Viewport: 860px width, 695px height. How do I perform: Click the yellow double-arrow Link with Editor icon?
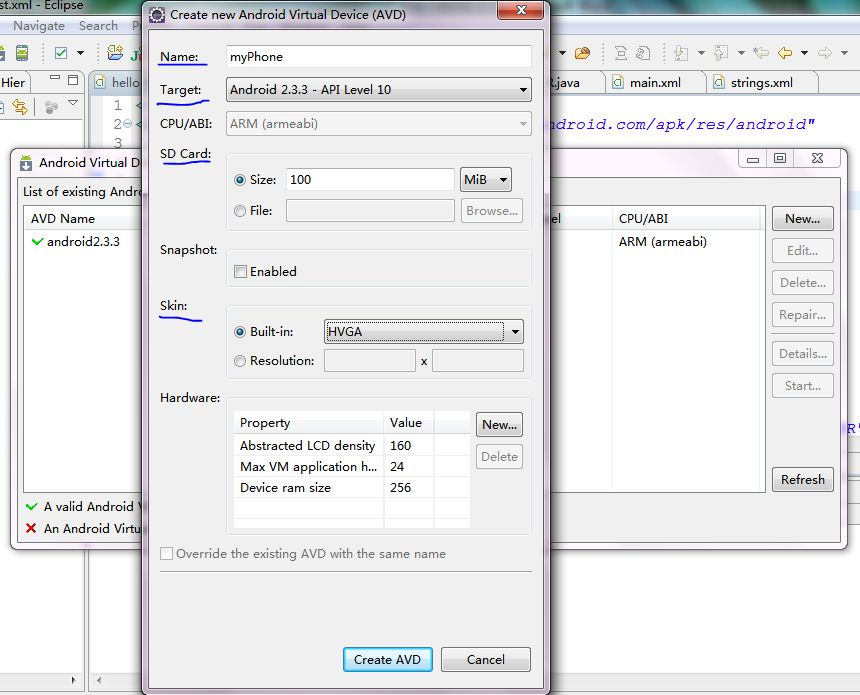point(20,106)
